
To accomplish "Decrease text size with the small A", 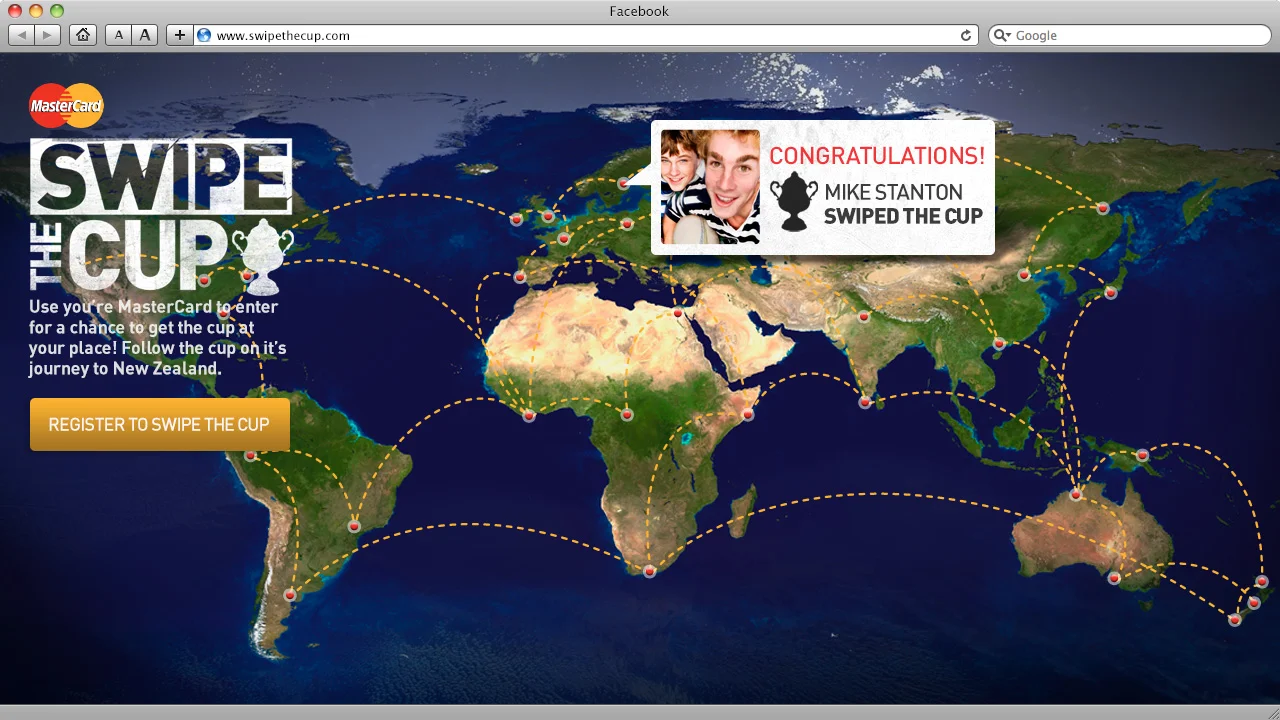I will 119,35.
